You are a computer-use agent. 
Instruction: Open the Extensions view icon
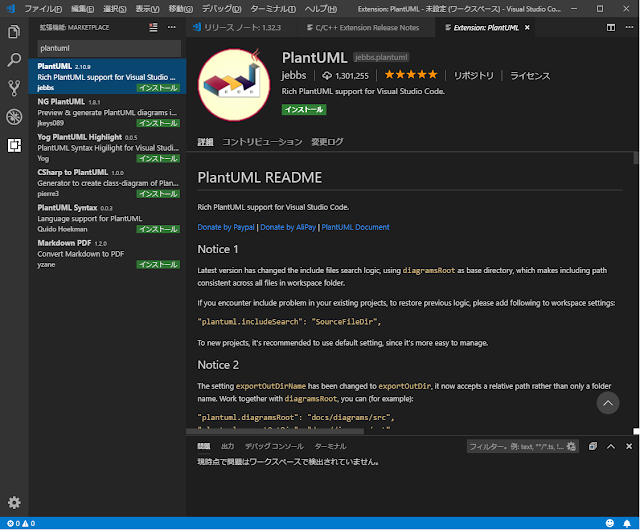14,145
